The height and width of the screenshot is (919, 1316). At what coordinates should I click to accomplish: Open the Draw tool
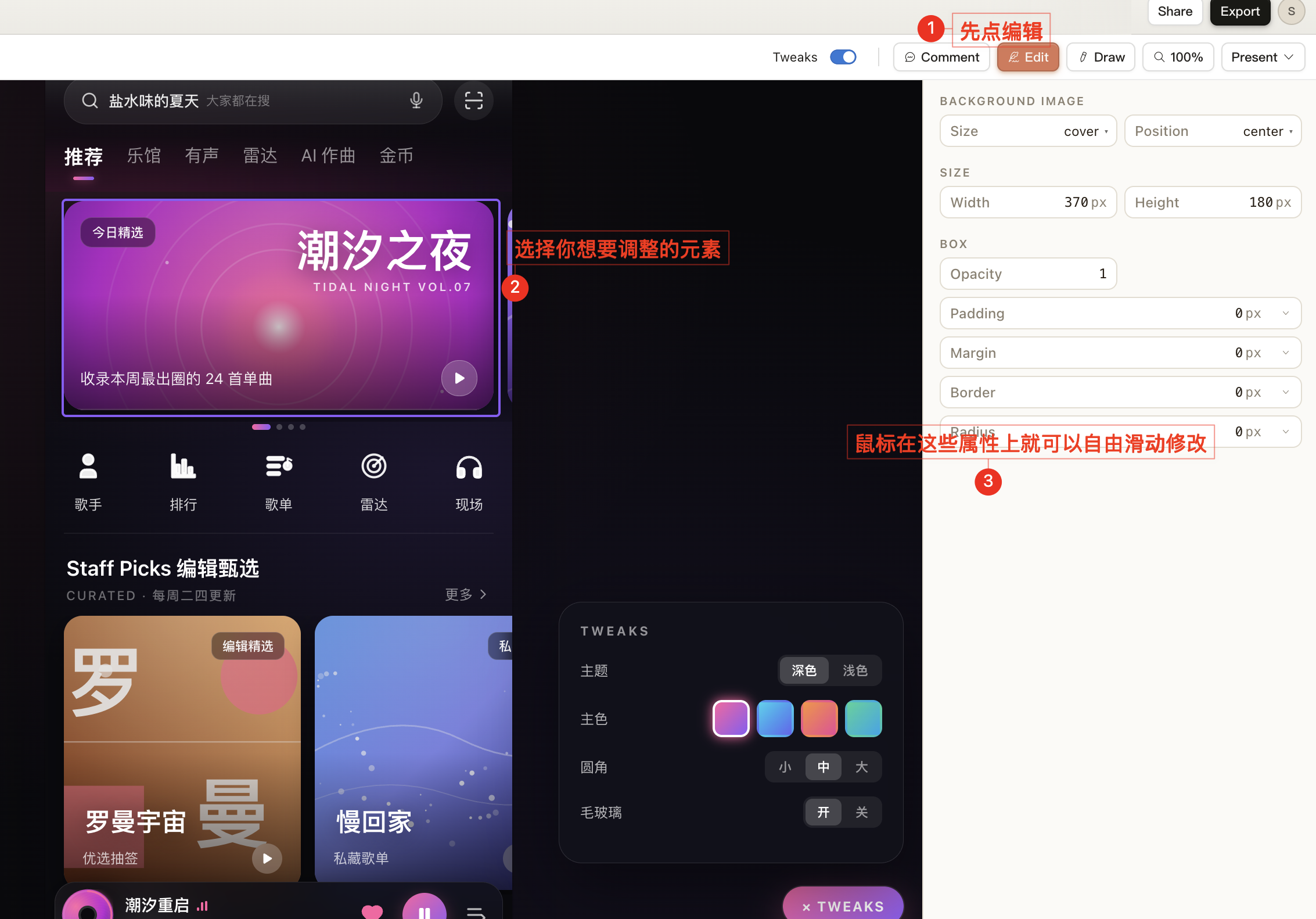click(x=1100, y=56)
